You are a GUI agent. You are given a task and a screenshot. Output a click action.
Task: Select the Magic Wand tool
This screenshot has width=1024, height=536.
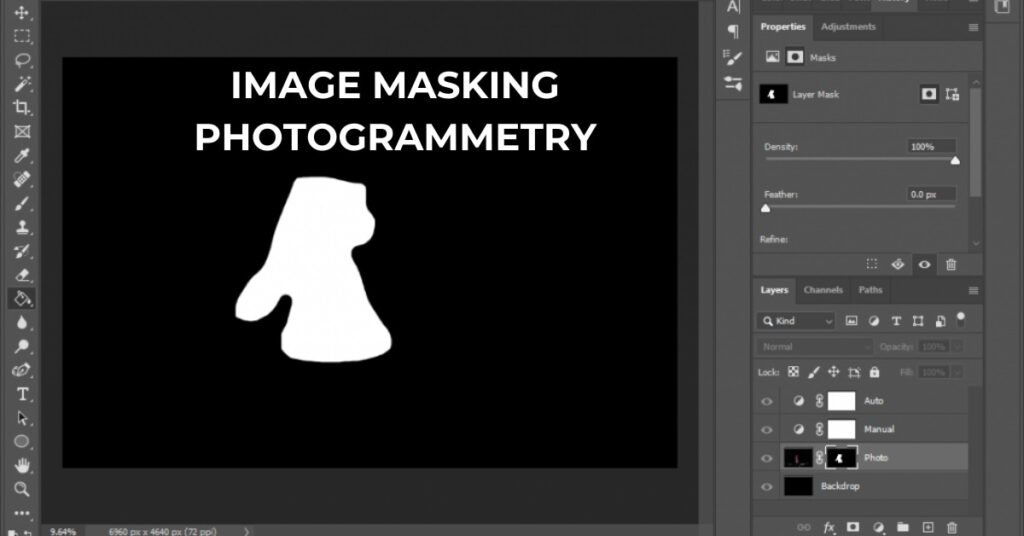(22, 84)
